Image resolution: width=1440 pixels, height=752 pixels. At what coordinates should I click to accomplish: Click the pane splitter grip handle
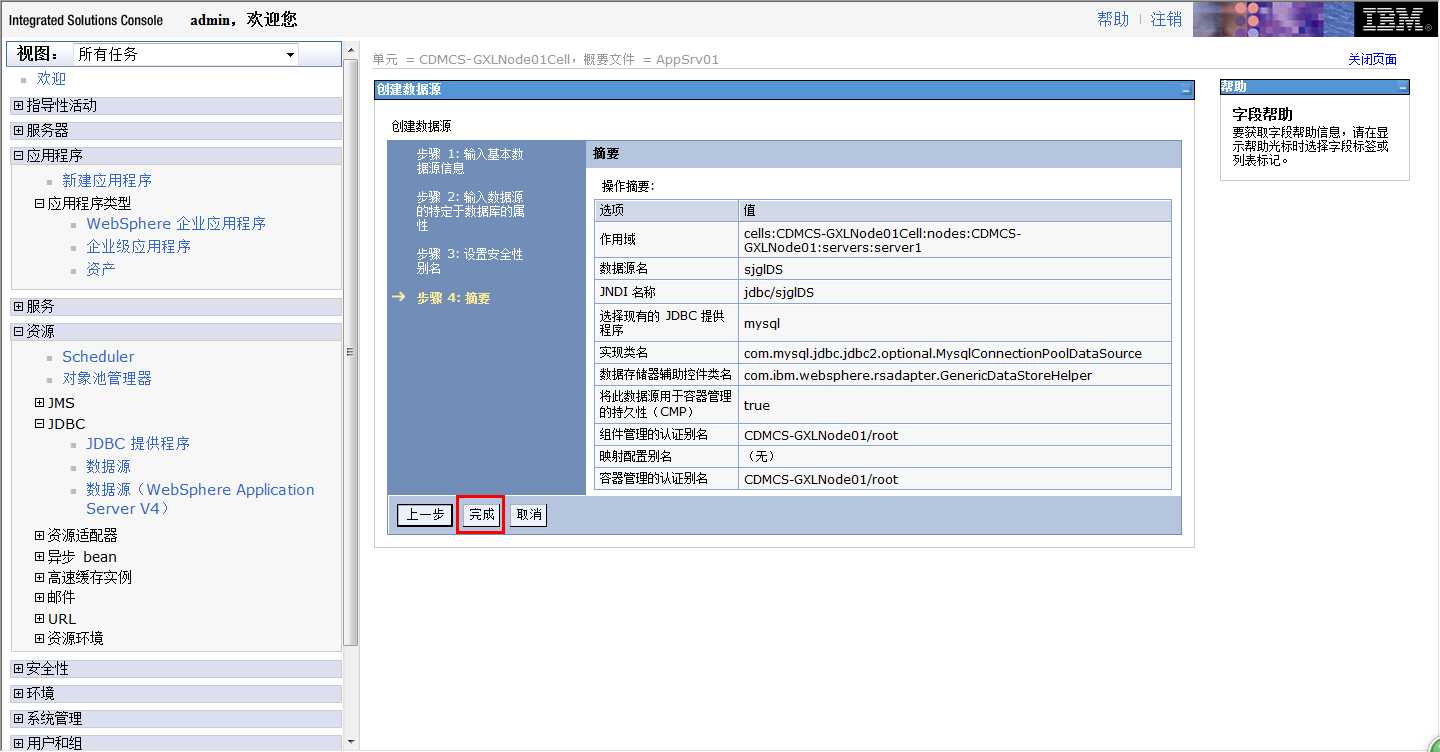point(350,352)
